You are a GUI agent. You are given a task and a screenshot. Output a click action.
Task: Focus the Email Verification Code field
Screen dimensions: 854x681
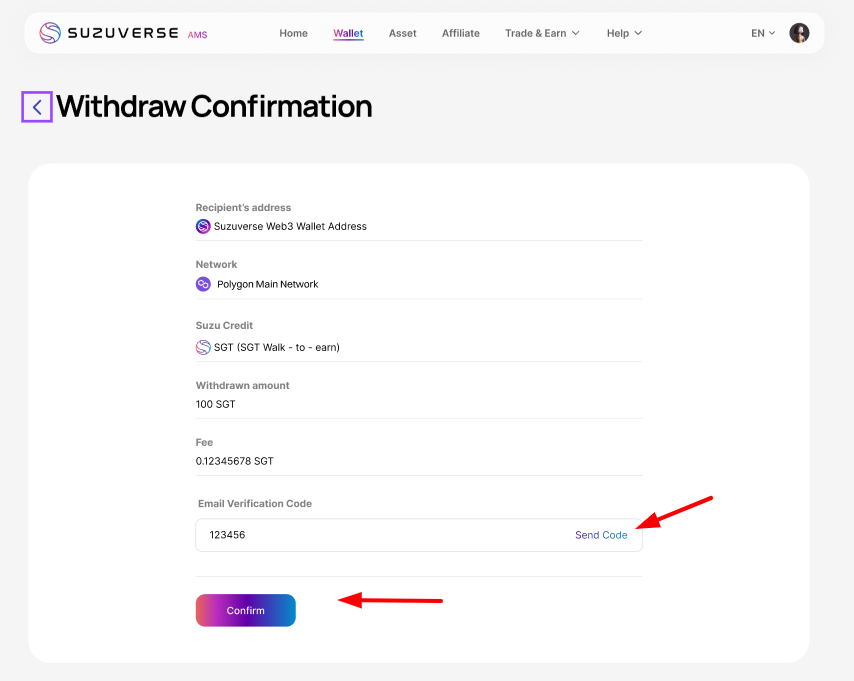click(380, 535)
